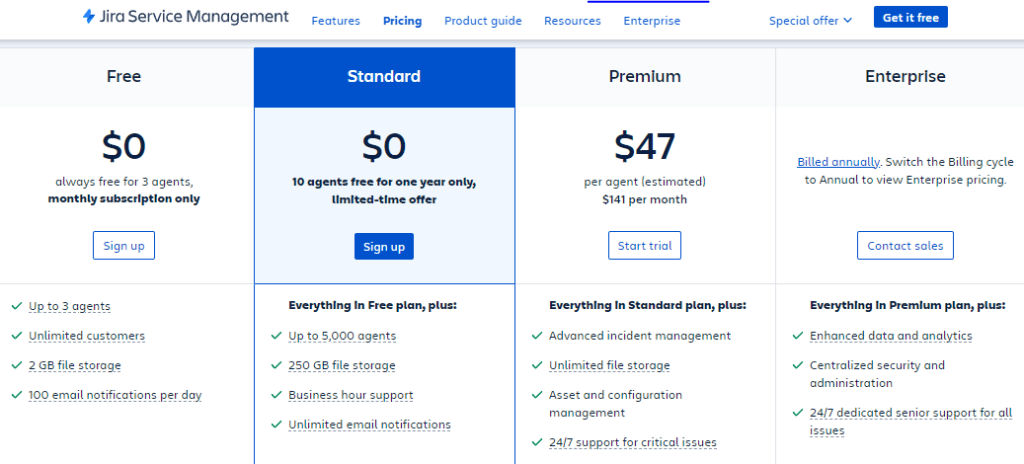Open the Resources navigation link
1024x464 pixels.
pyautogui.click(x=573, y=21)
